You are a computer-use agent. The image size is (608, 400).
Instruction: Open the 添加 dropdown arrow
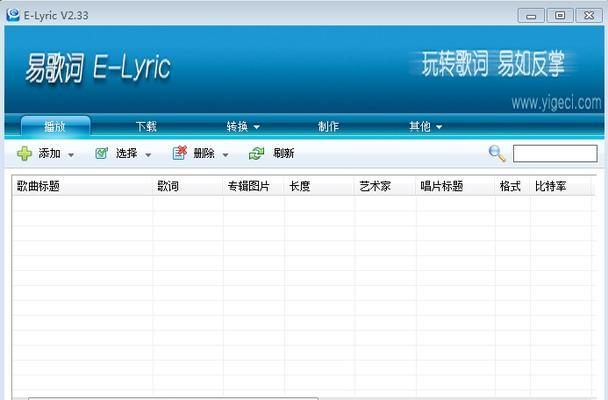pos(71,155)
